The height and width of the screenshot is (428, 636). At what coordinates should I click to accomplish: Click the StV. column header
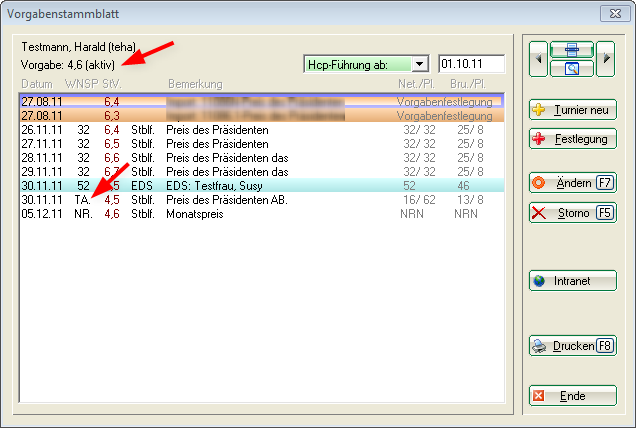click(112, 84)
